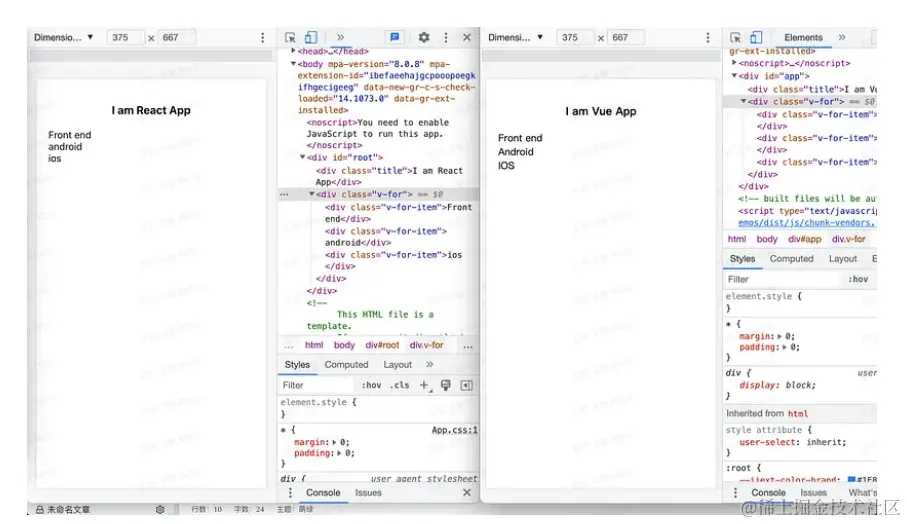Viewport: 907px width, 524px height.
Task: Open the blue issues message icon
Action: (394, 38)
